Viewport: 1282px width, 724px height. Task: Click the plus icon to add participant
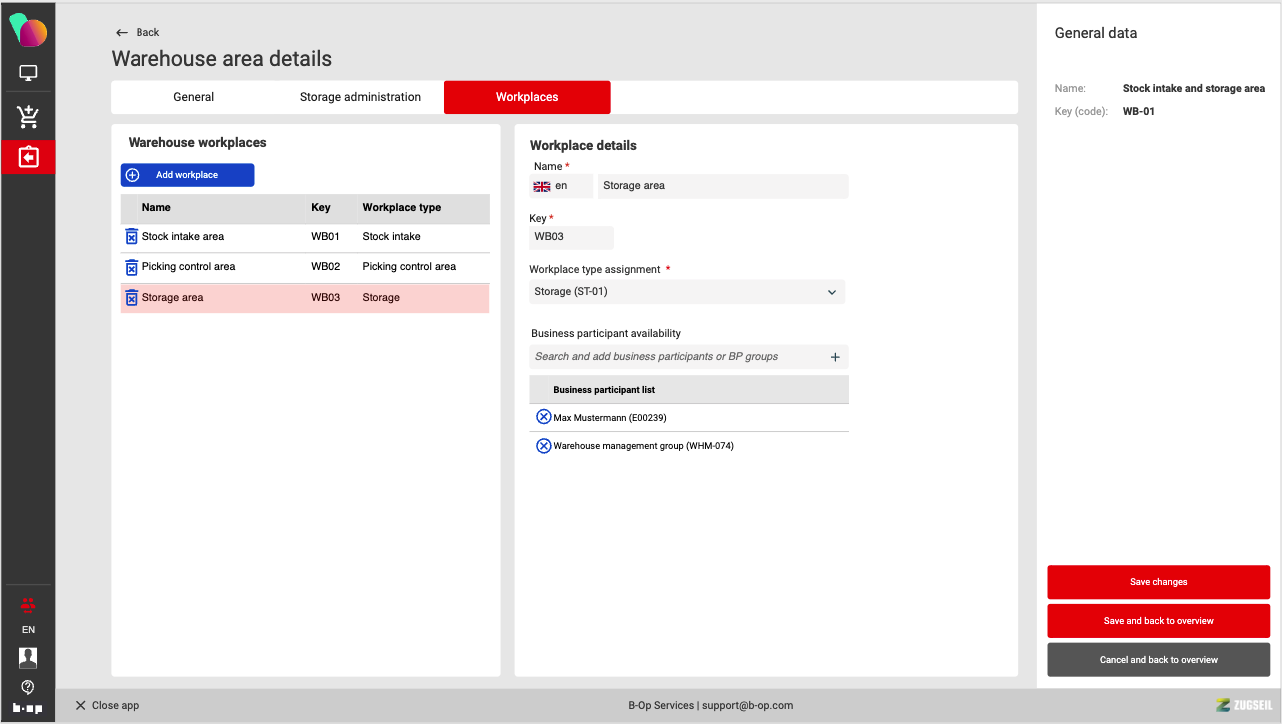point(835,357)
